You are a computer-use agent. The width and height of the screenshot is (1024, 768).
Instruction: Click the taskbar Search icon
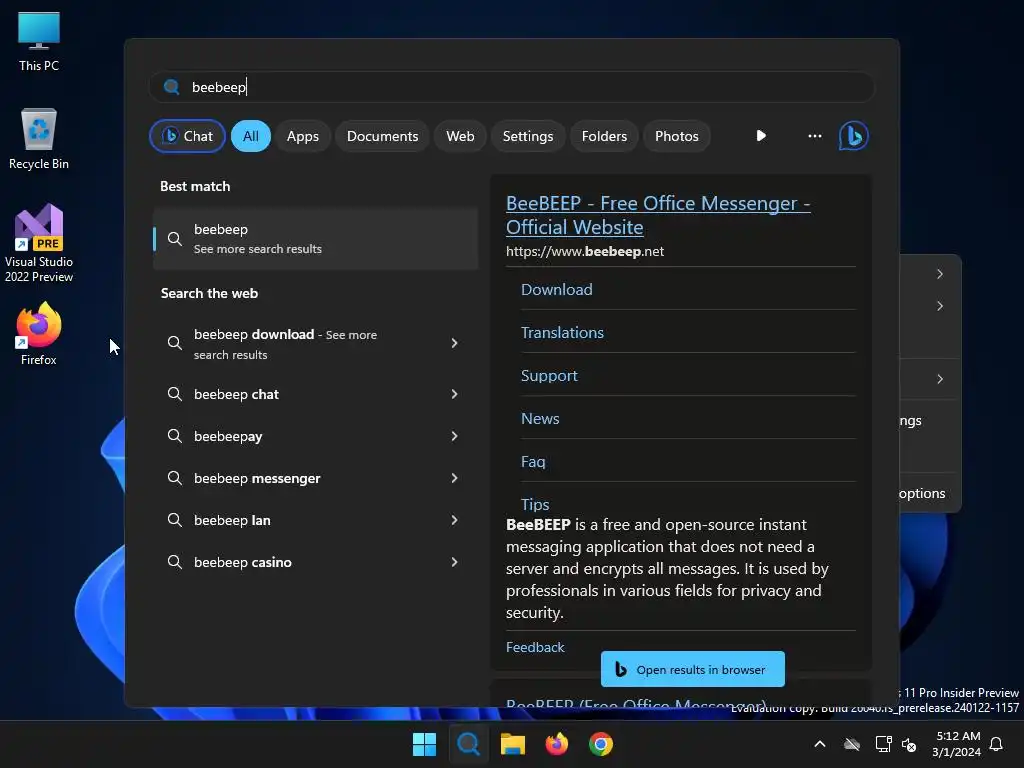click(x=468, y=744)
